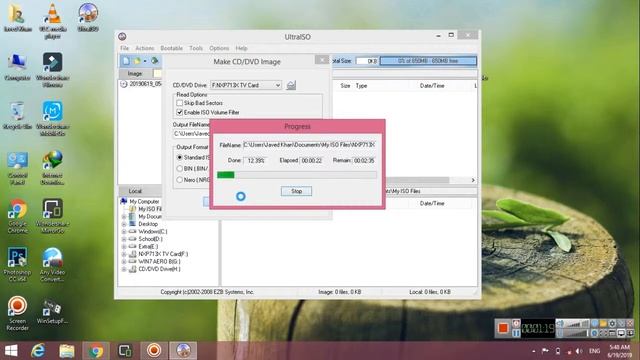Click the FileName path field in Progress

309,144
